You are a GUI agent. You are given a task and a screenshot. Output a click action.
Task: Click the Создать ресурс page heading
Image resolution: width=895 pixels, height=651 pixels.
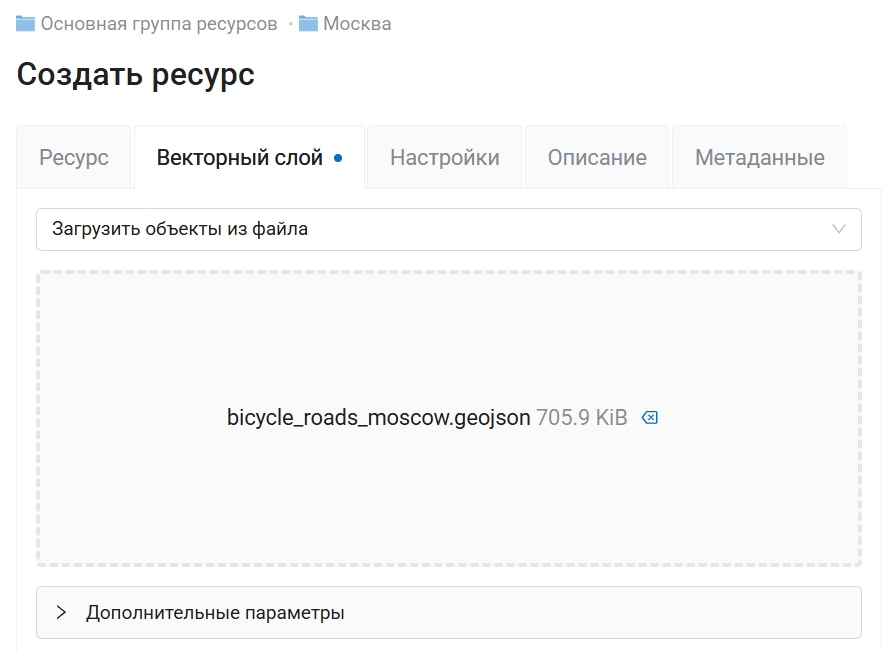point(136,75)
